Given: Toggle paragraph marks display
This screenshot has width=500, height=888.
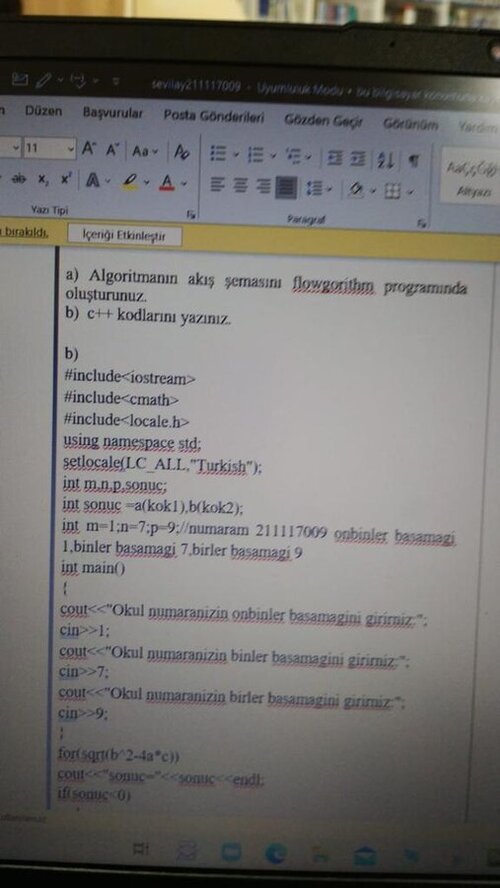Looking at the screenshot, I should (x=414, y=161).
